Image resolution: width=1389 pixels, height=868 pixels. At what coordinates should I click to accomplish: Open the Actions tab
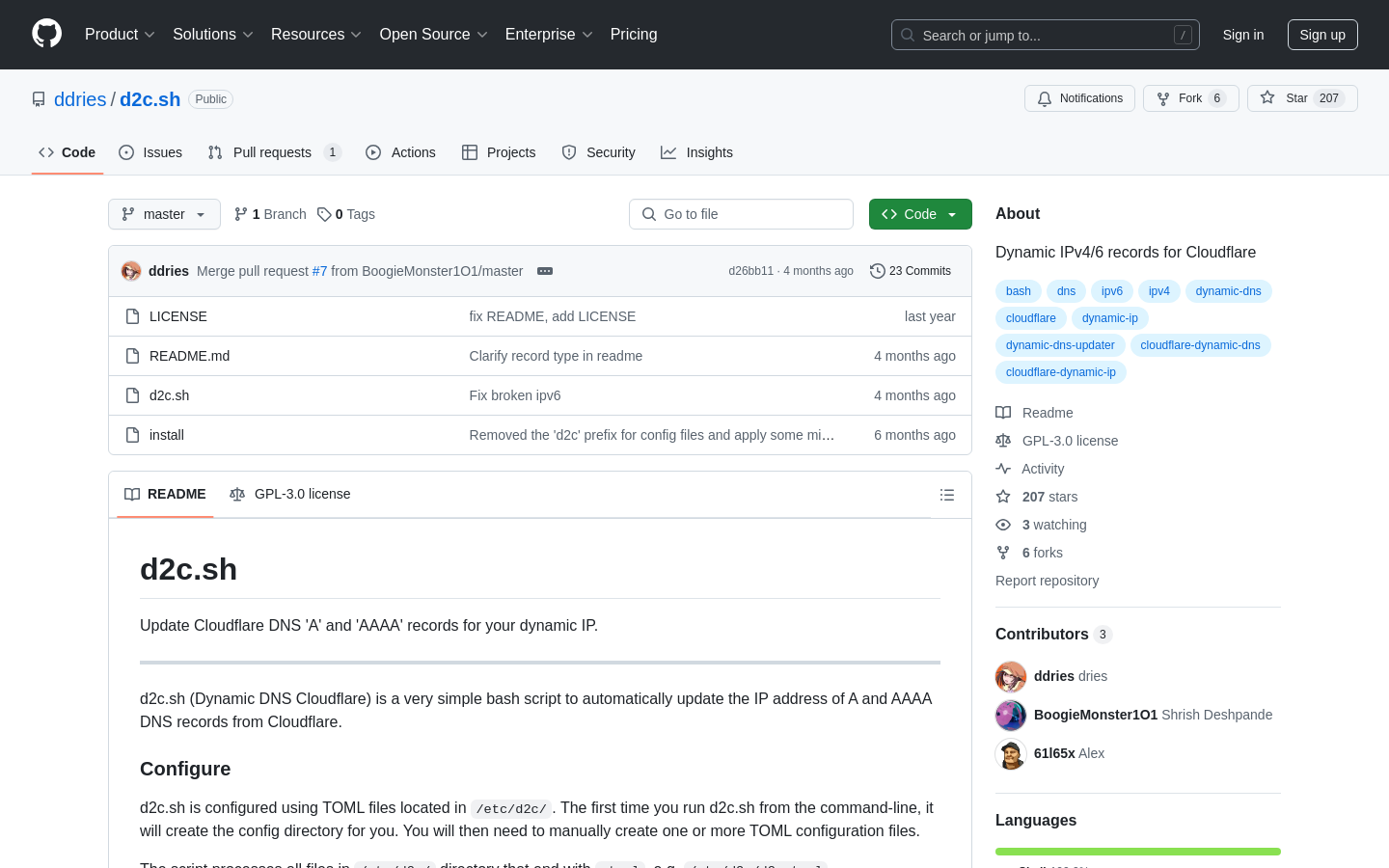coord(400,152)
